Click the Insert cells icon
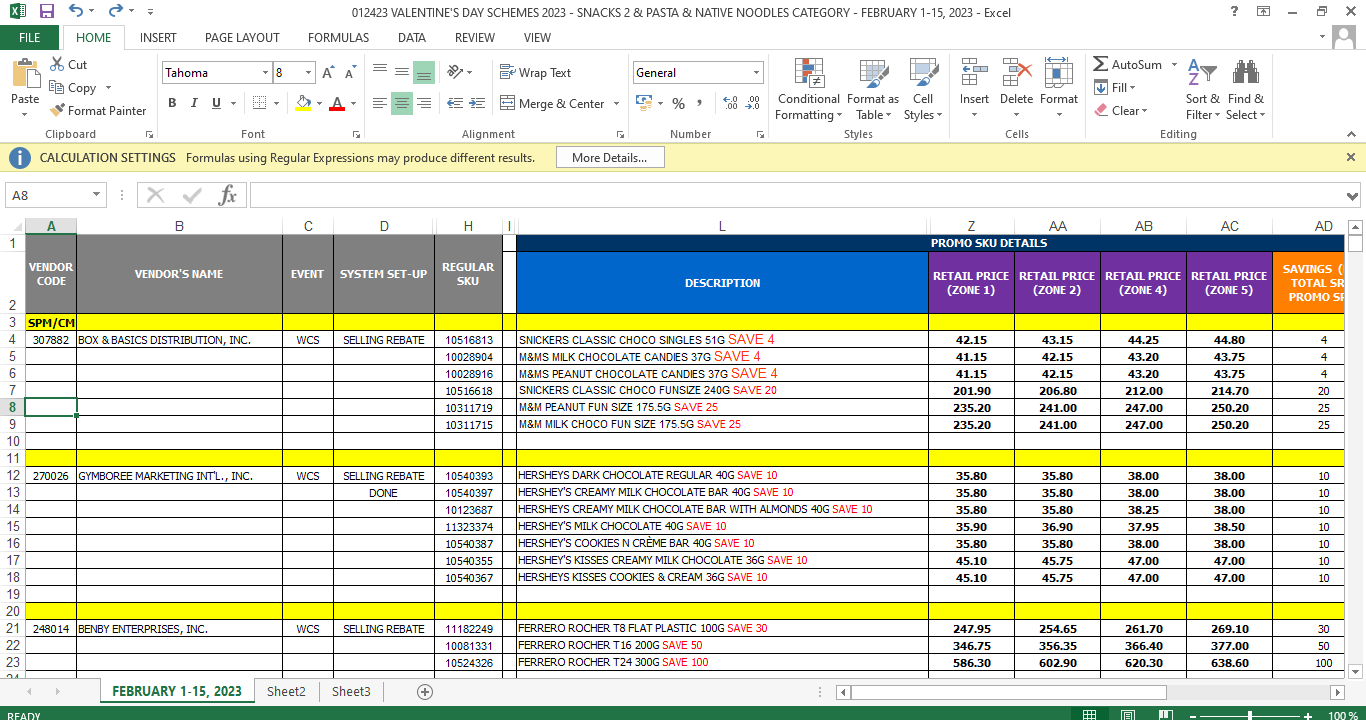1366x720 pixels. (974, 73)
